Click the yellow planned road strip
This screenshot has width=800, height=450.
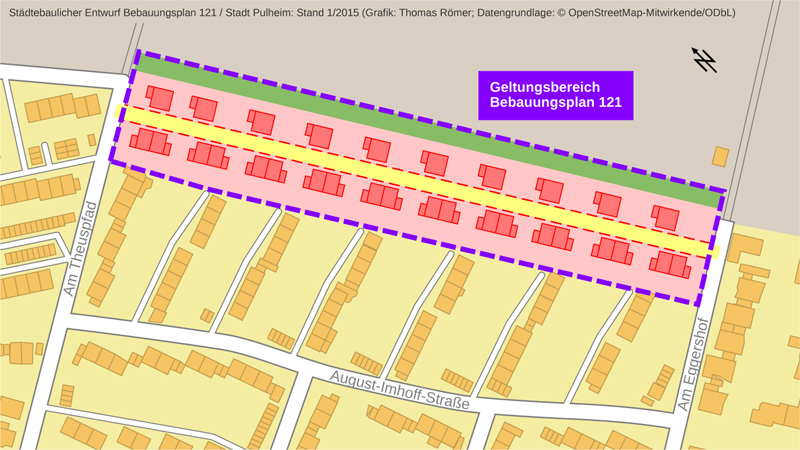point(417,182)
